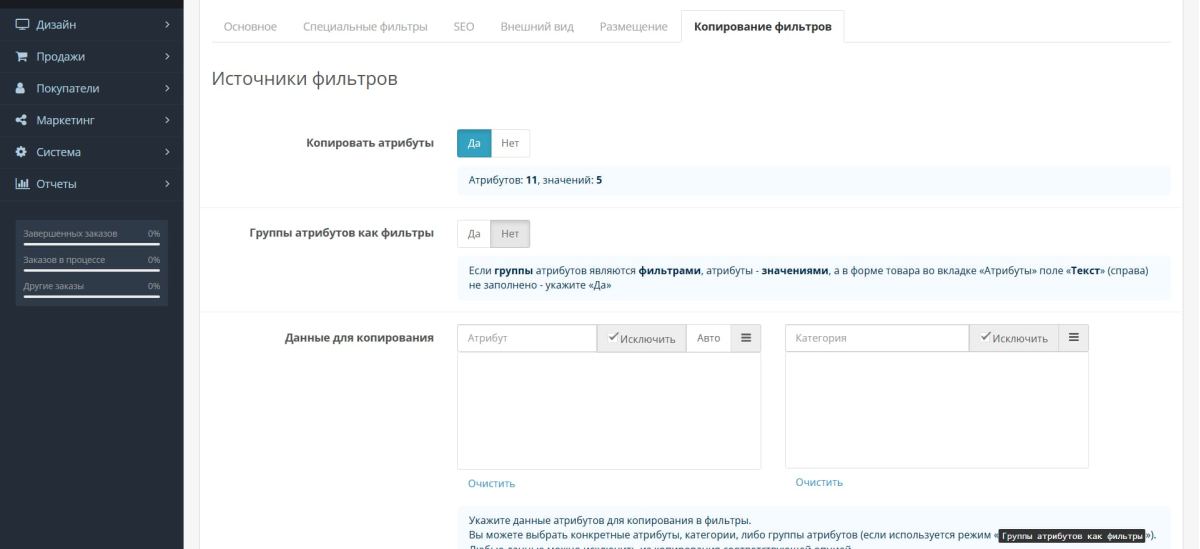This screenshot has width=1200, height=549.
Task: Click the Другие заказы progress bar
Action: pos(92,297)
